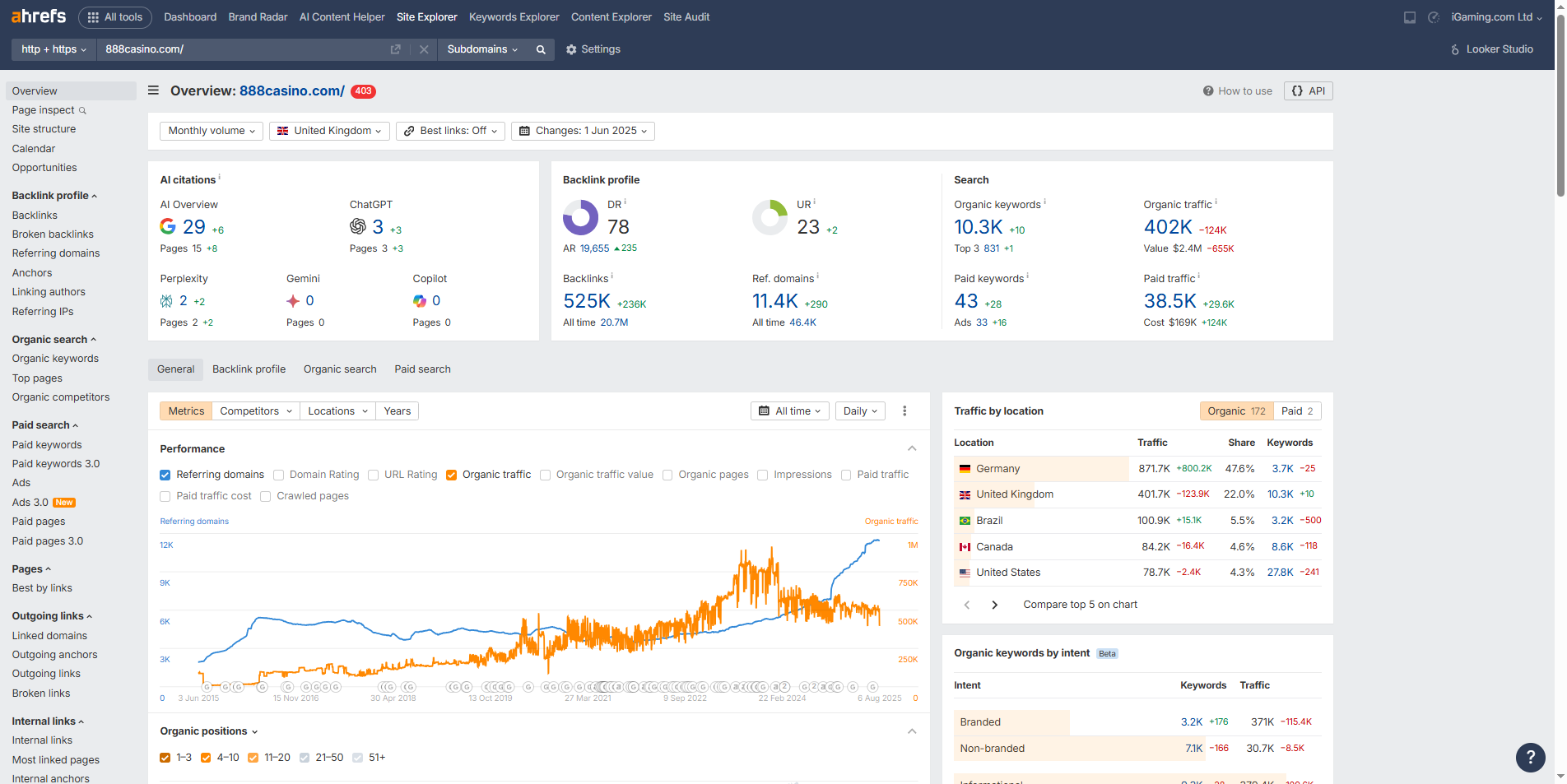Open Brand Radar in top menu
The height and width of the screenshot is (784, 1567).
click(x=258, y=17)
